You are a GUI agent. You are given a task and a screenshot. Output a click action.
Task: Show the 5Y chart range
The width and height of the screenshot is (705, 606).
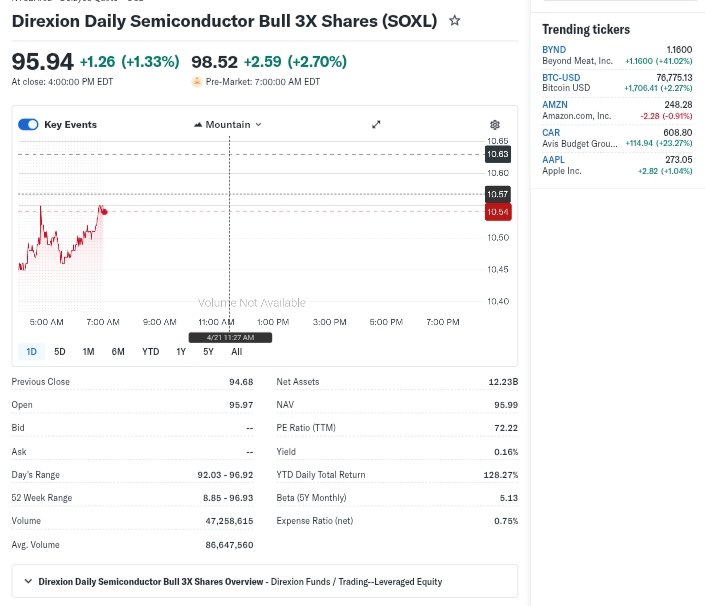point(208,351)
